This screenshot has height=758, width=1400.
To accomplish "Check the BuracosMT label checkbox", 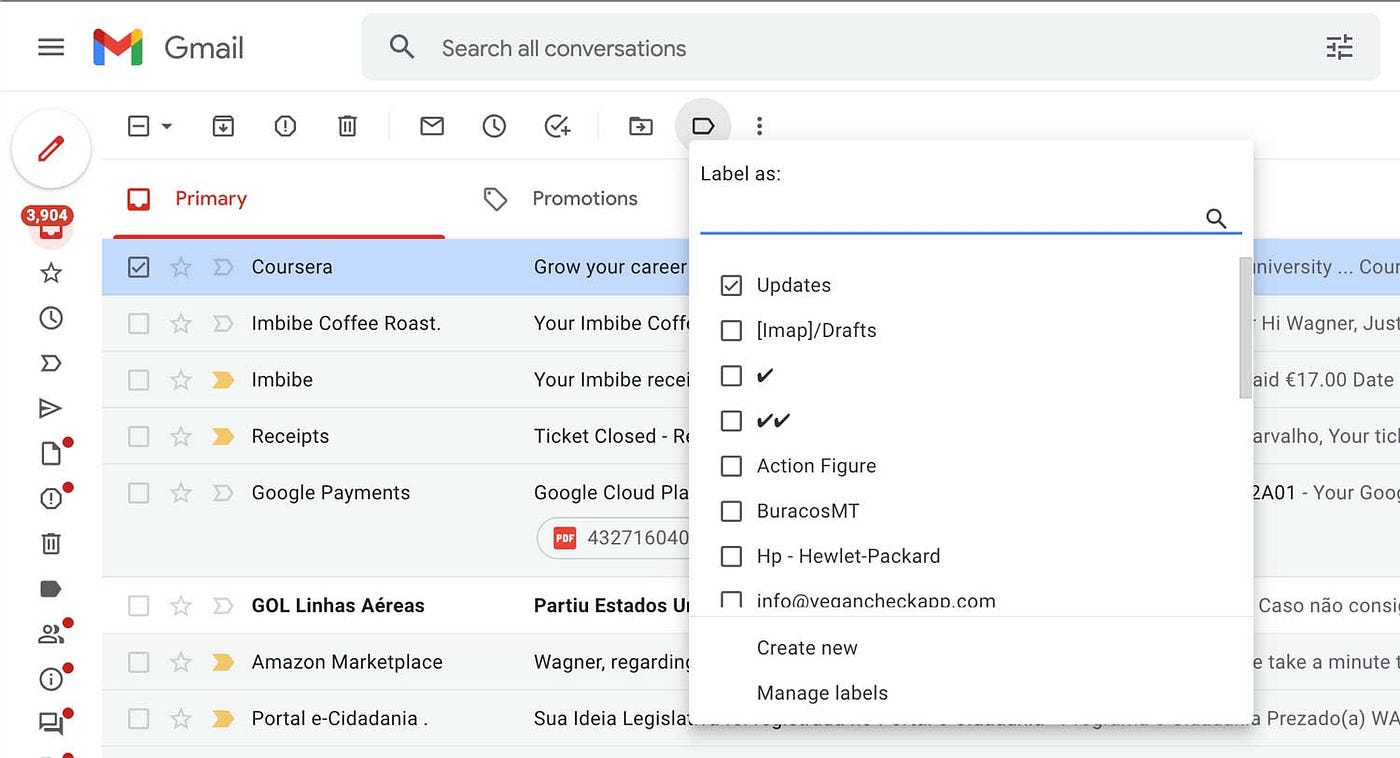I will [x=731, y=511].
